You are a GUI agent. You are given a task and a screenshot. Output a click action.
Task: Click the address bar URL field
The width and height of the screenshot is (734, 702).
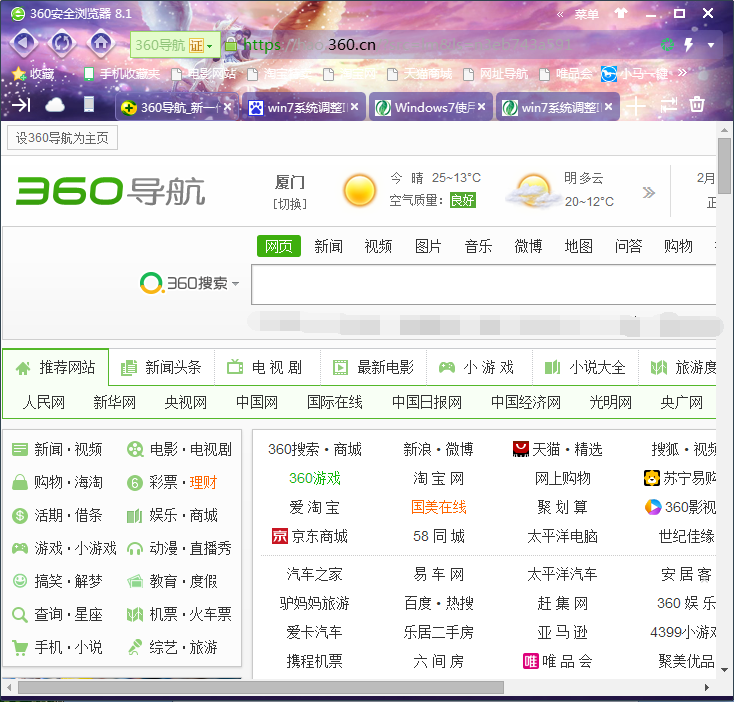440,45
